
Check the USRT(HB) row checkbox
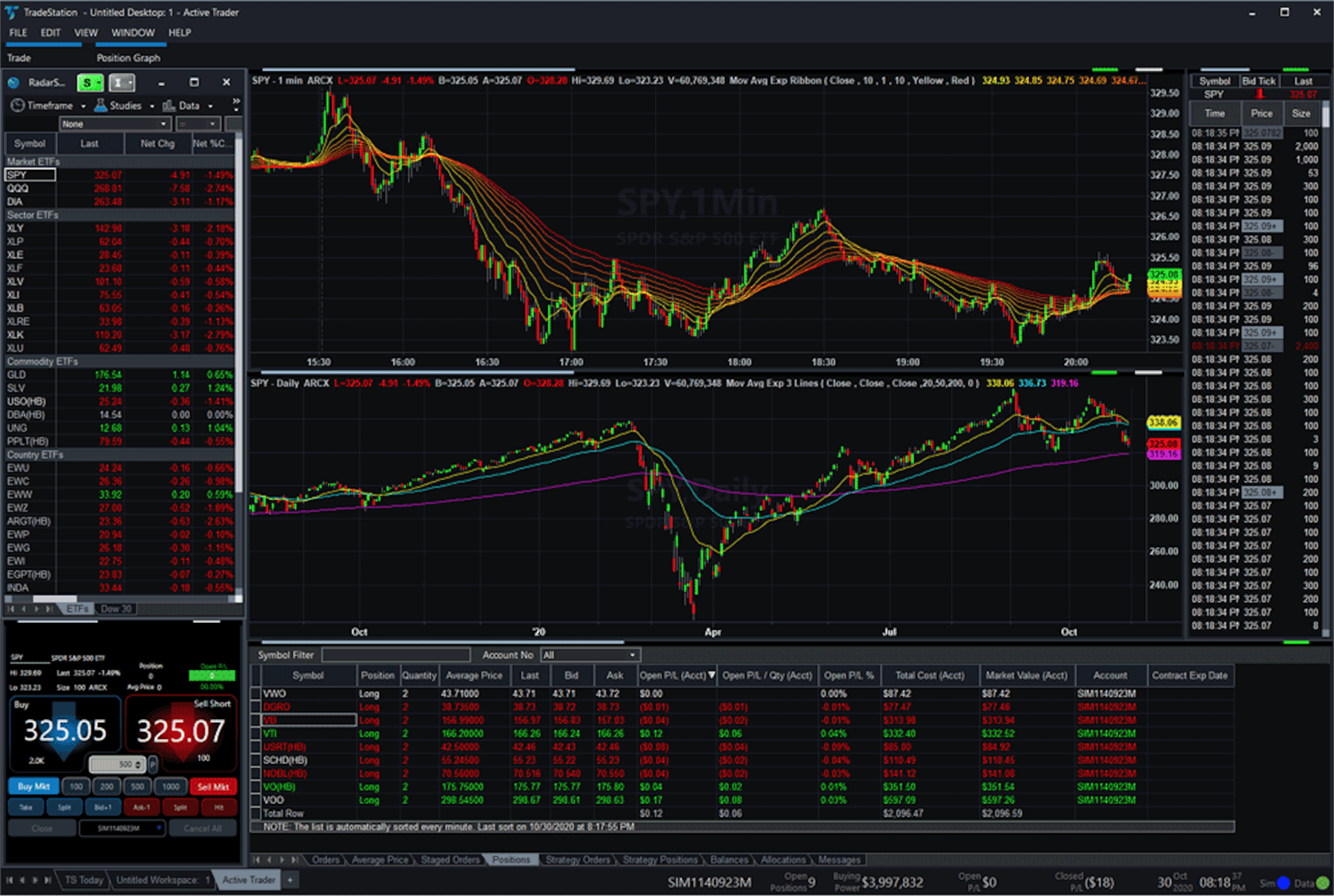[256, 747]
